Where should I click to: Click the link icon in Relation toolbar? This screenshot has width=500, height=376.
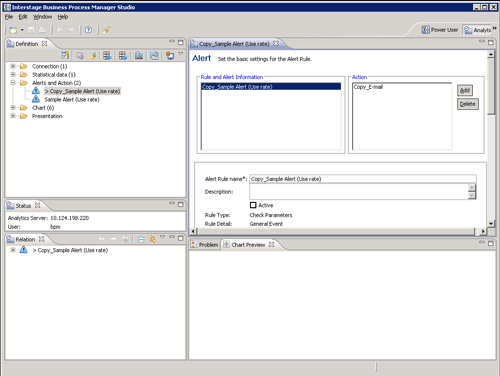[x=152, y=239]
